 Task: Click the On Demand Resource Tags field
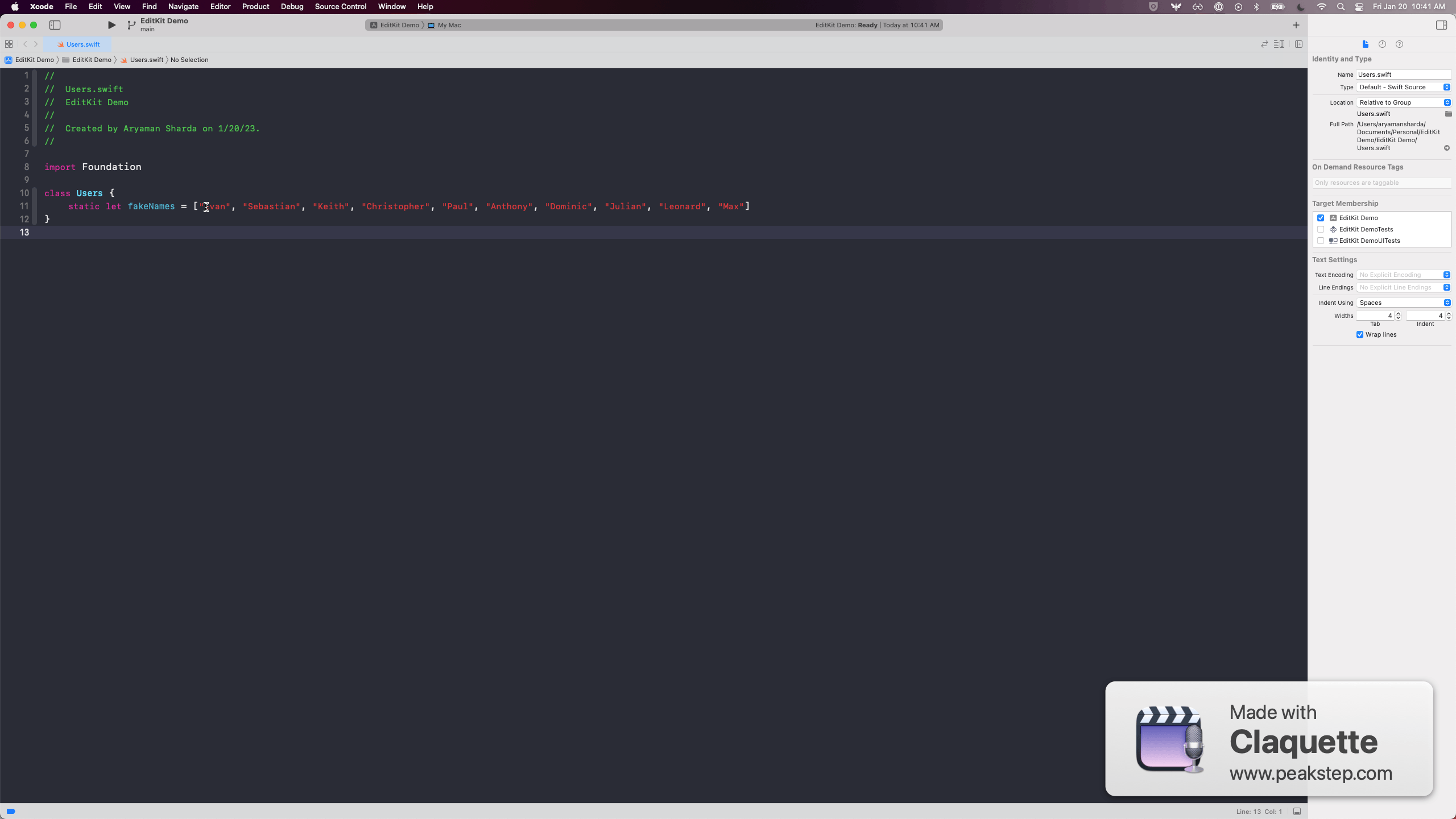click(x=1381, y=183)
